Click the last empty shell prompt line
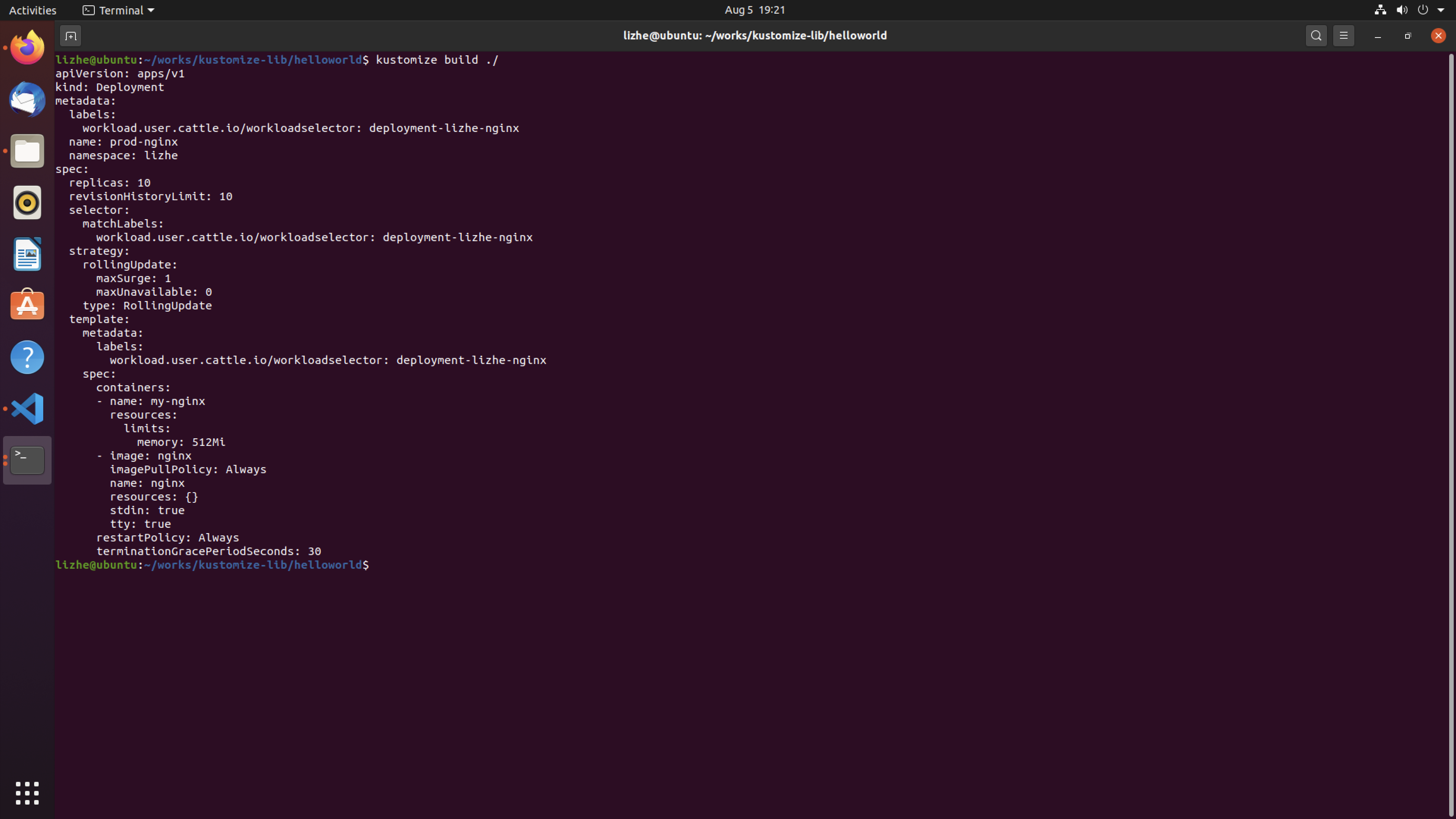This screenshot has width=1456, height=819. (212, 565)
